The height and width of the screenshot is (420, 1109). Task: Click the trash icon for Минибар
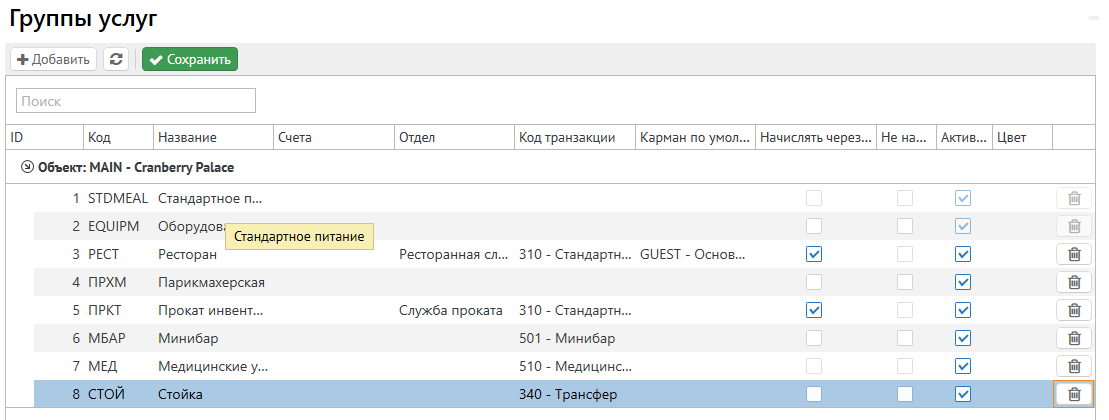click(x=1074, y=338)
